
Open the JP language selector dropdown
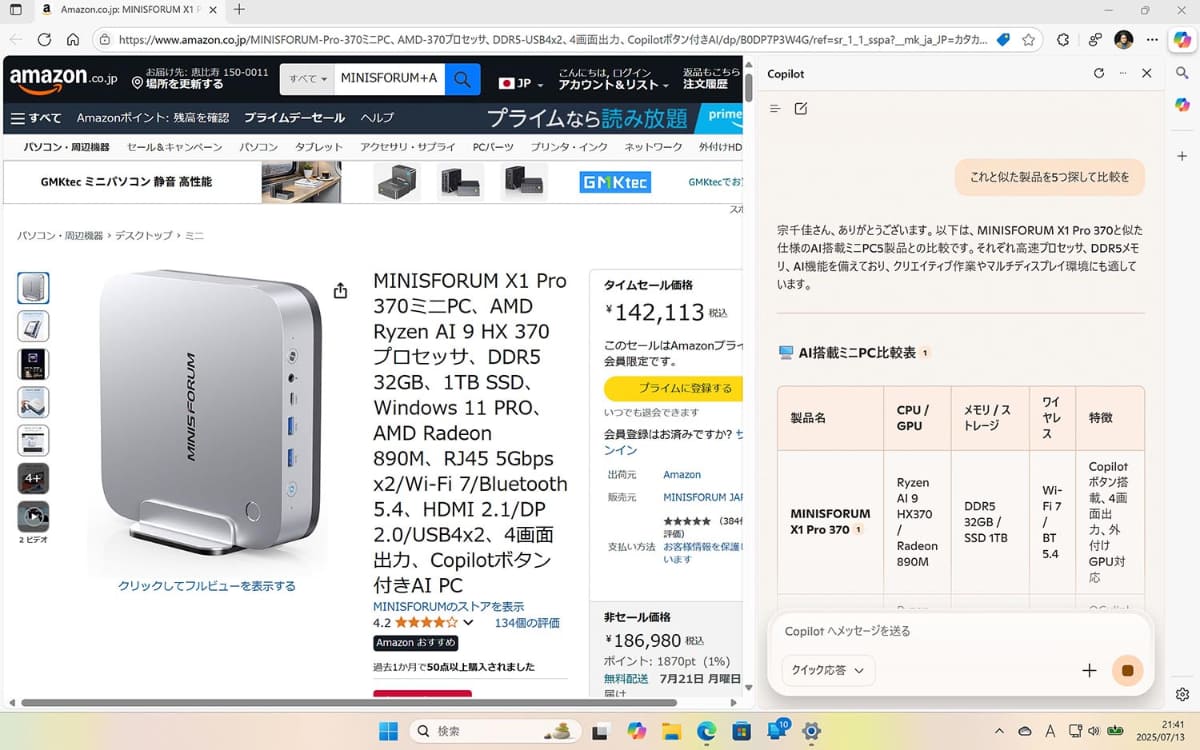(520, 84)
